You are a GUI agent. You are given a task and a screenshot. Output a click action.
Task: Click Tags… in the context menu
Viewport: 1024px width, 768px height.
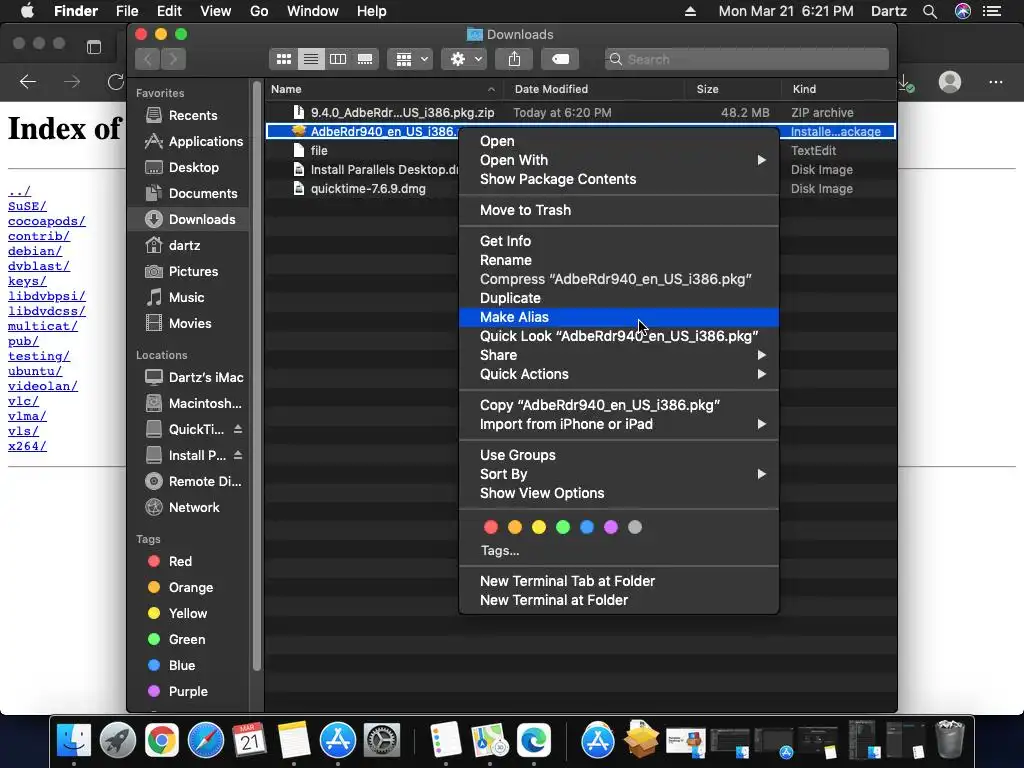(x=500, y=551)
